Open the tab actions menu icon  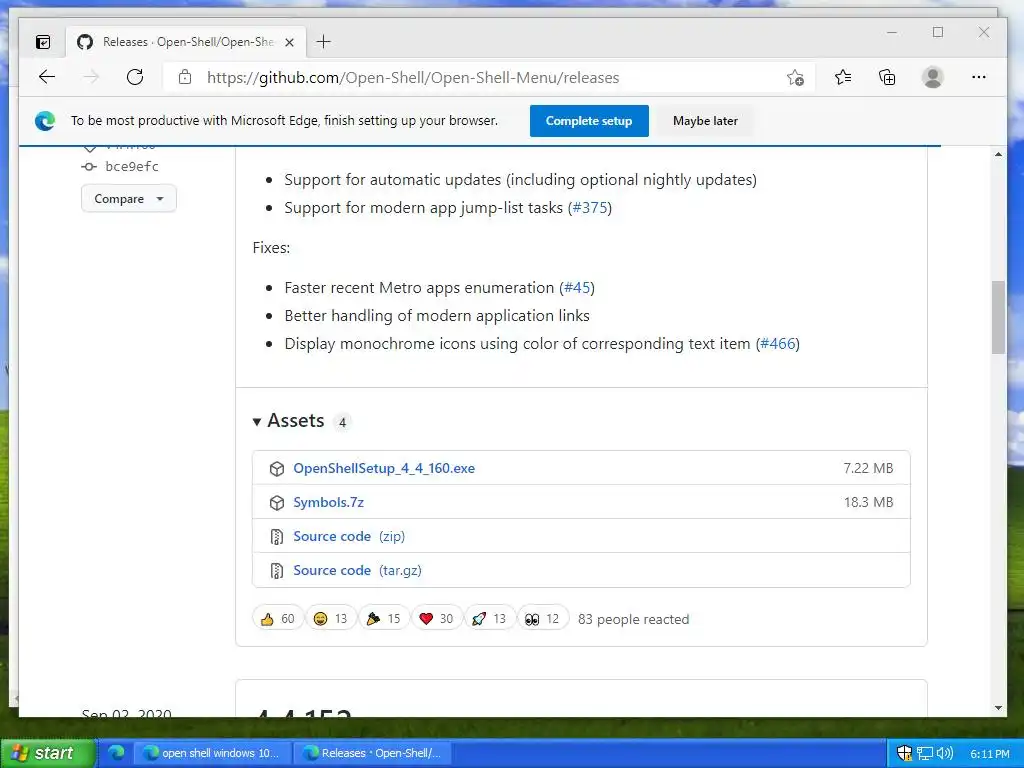(43, 42)
